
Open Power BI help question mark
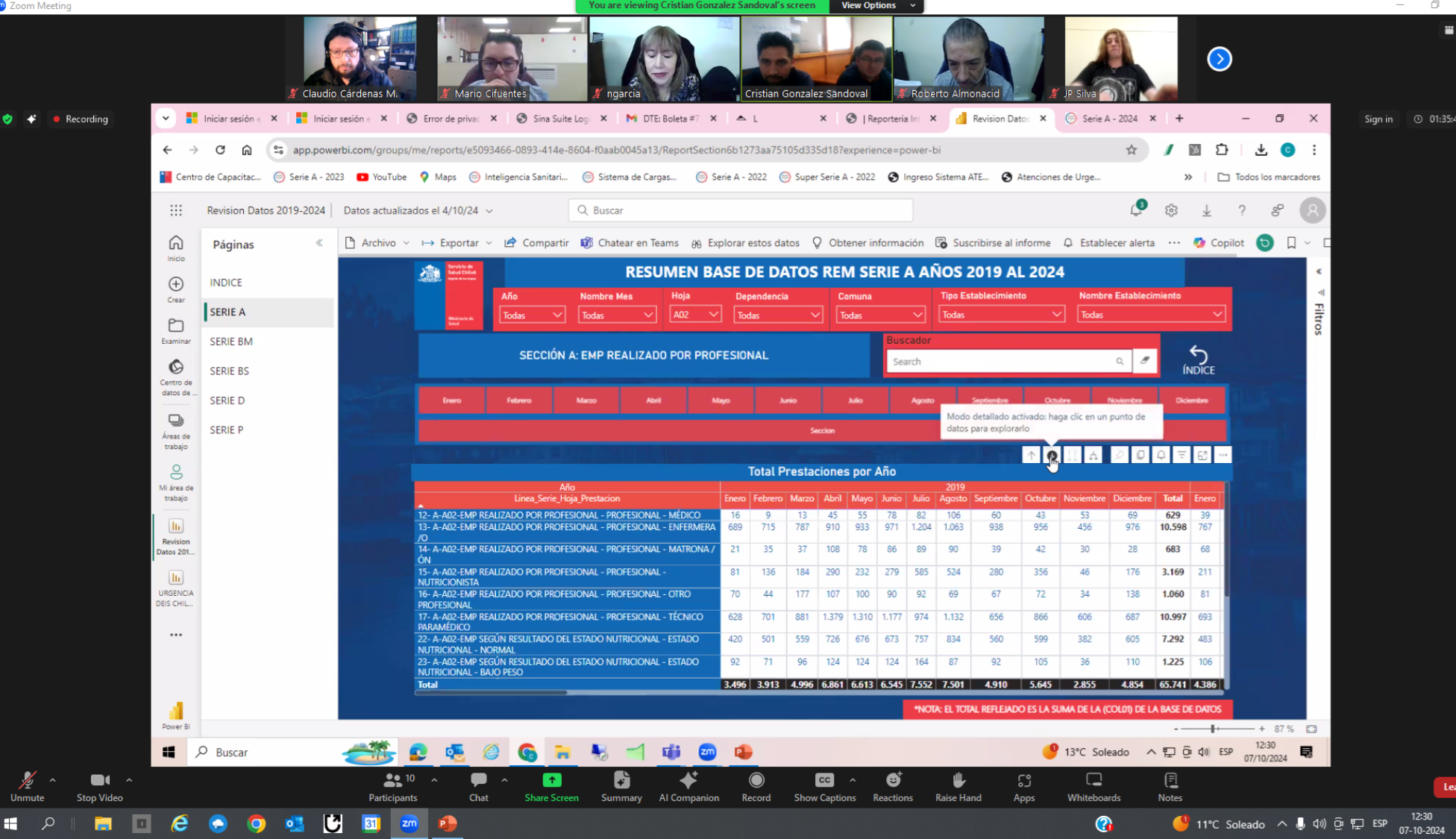1242,210
